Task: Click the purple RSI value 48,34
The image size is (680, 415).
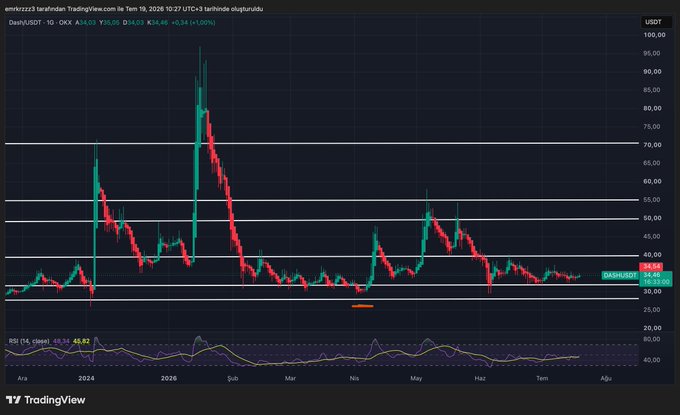Action: click(x=61, y=342)
